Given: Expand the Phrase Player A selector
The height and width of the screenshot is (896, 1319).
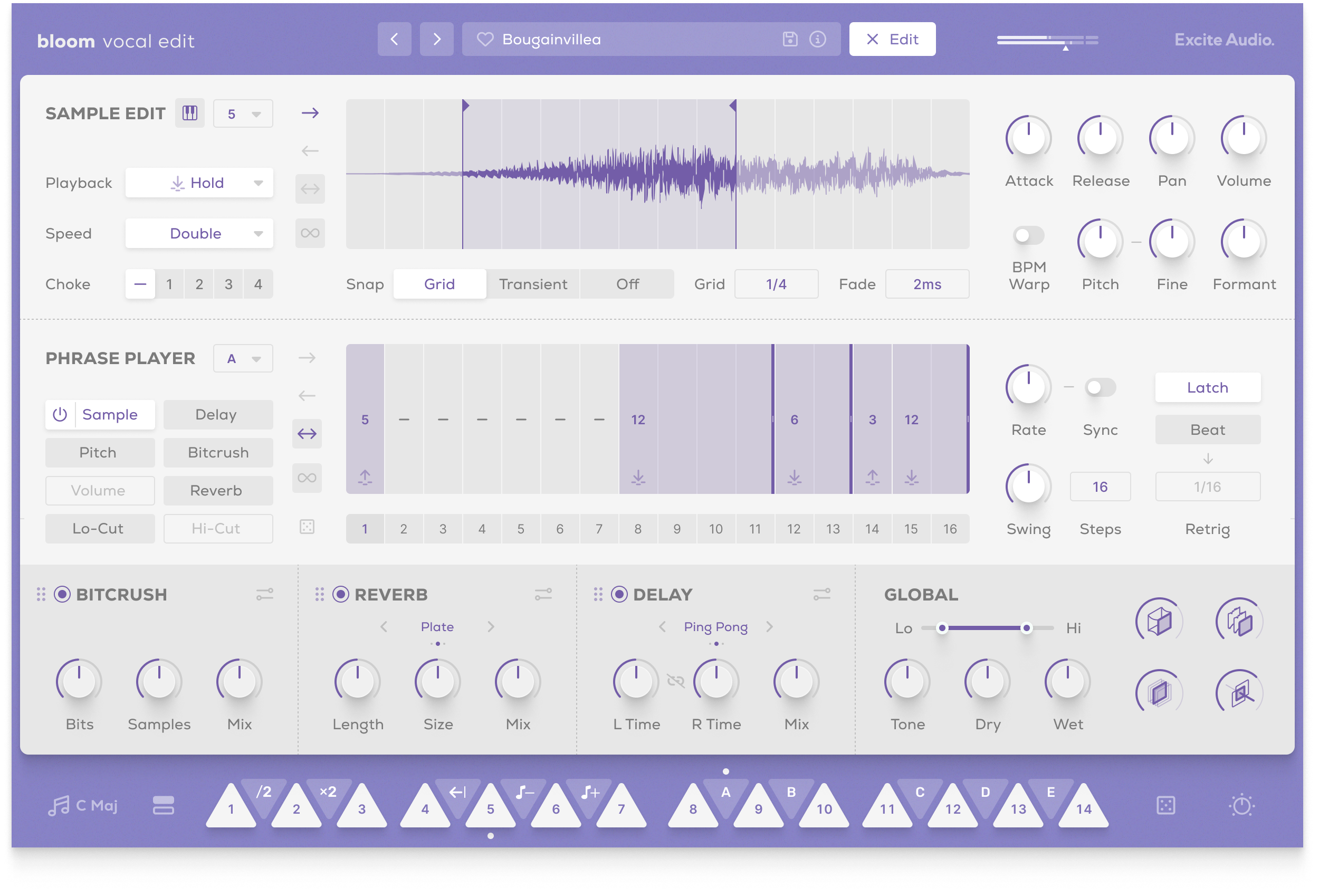Looking at the screenshot, I should click(x=243, y=359).
